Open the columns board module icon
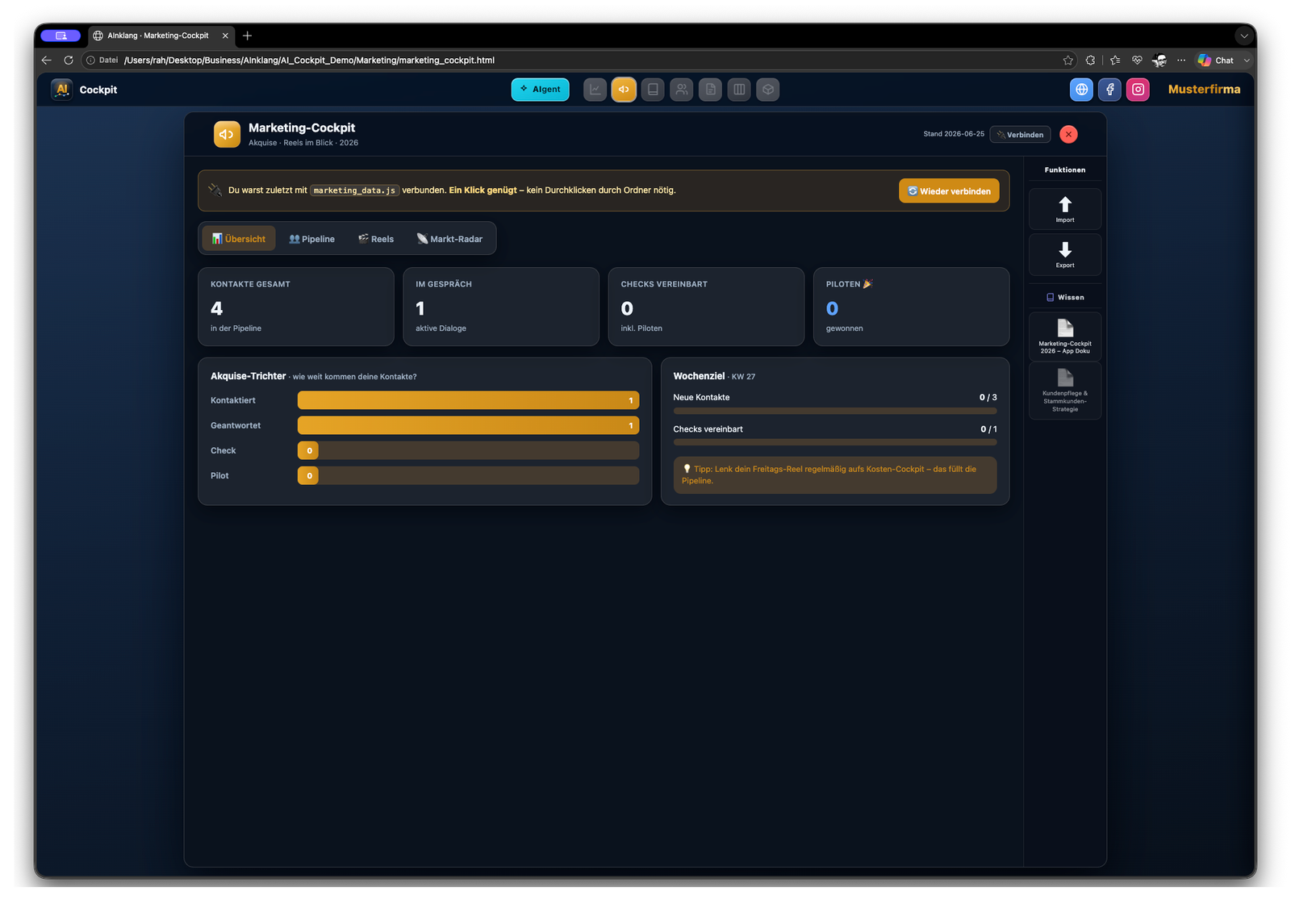The height and width of the screenshot is (924, 1291). 739,90
